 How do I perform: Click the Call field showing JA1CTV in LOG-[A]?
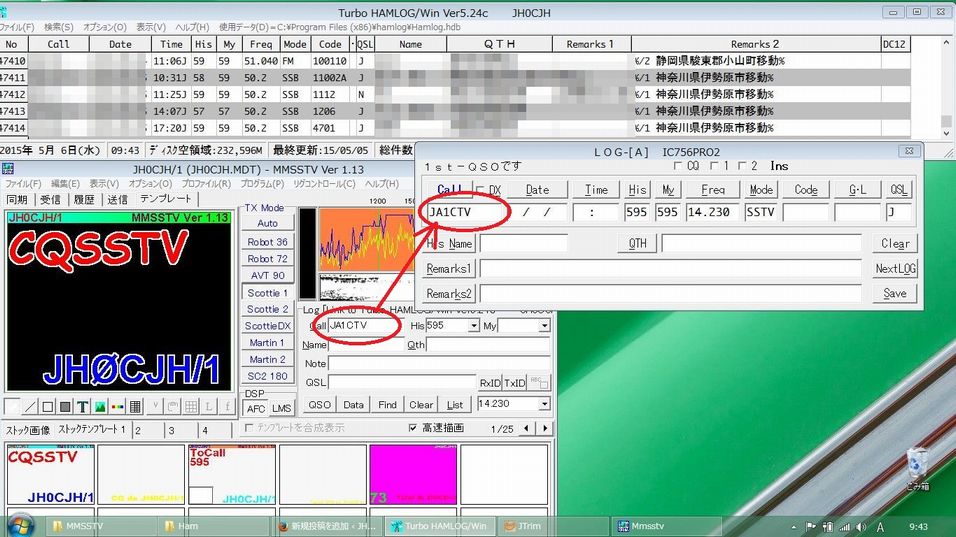click(x=466, y=212)
